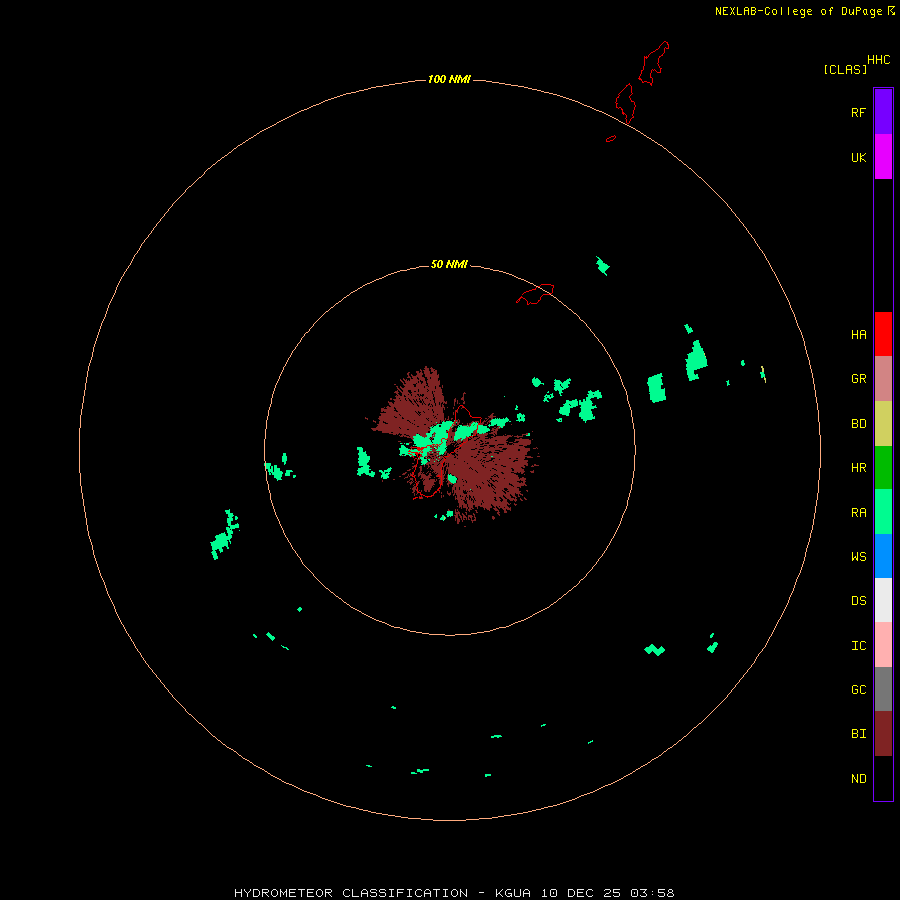This screenshot has height=900, width=900.
Task: Click the GR legend label
Action: click(858, 379)
